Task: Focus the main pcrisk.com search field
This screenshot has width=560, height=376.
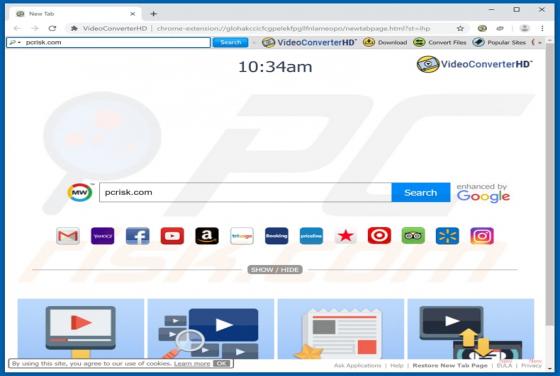Action: point(245,192)
